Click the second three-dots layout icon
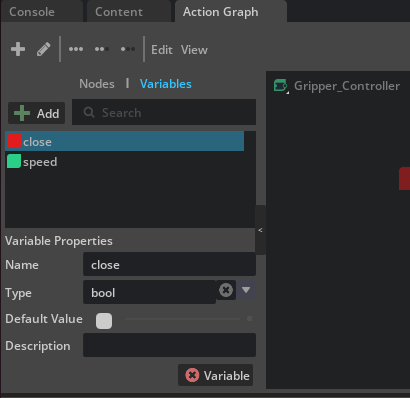410x398 pixels. pos(102,49)
